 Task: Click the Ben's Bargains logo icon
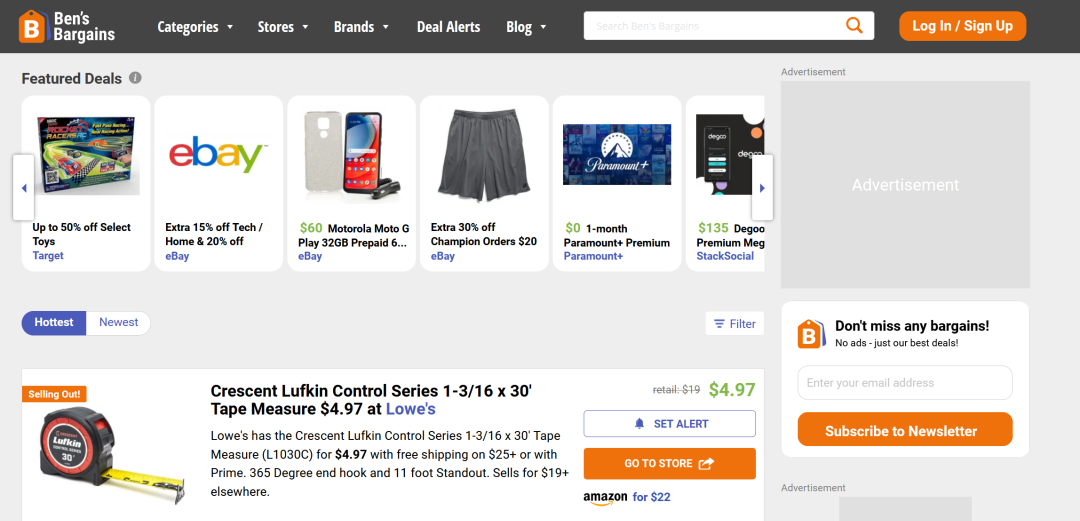click(x=33, y=27)
